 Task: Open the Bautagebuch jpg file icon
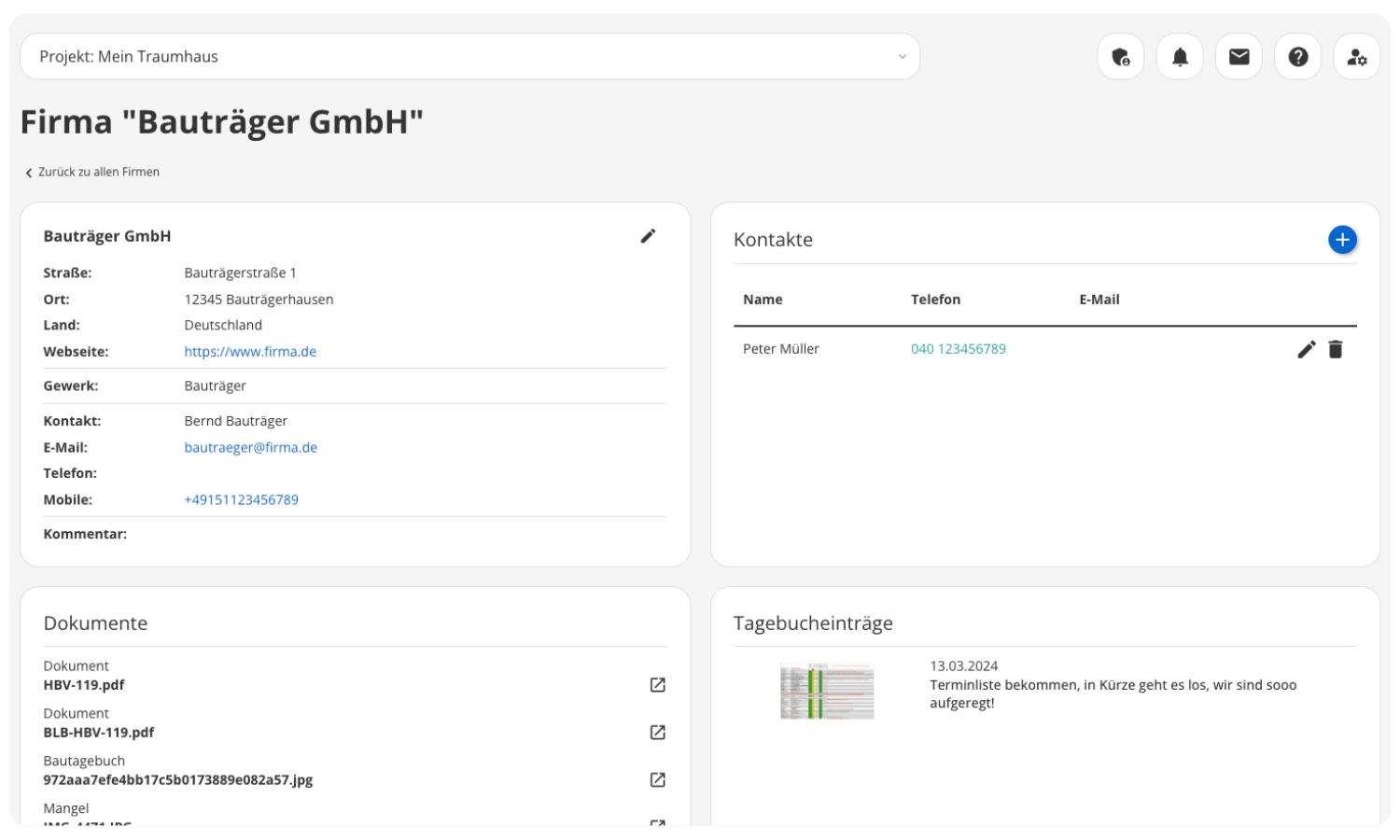657,779
